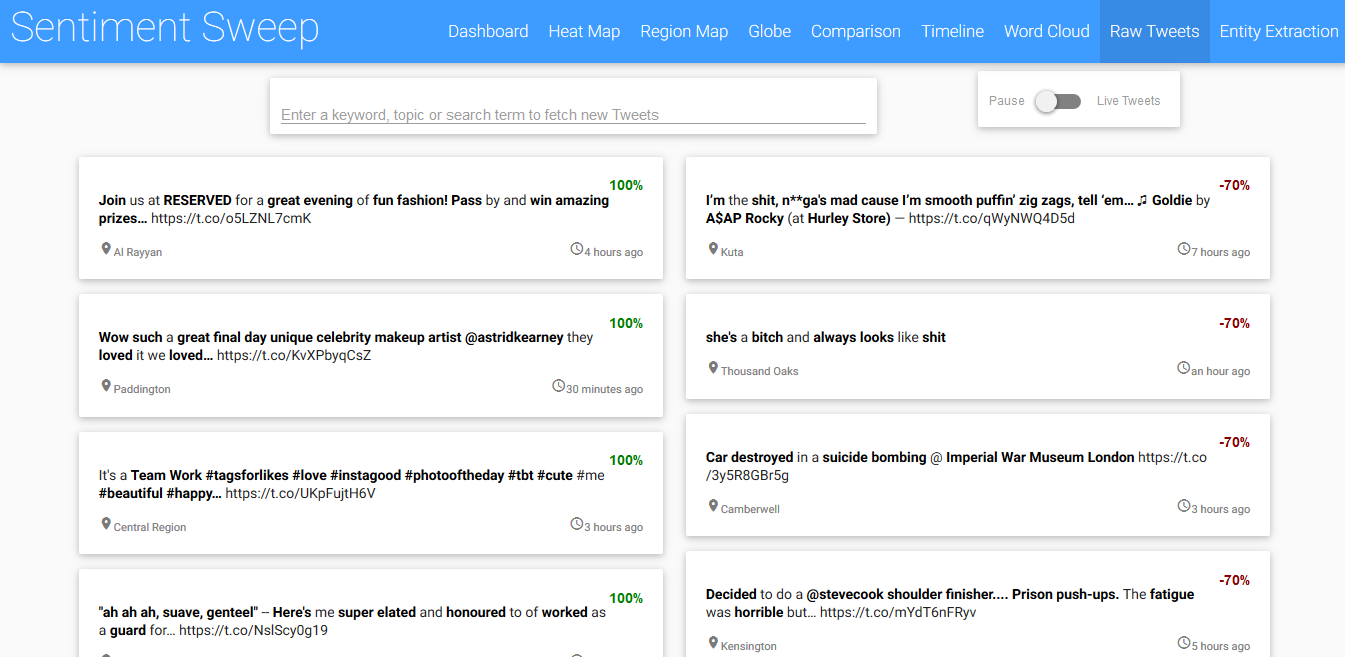Click the Sentiment Sweep logo title
1345x657 pixels.
165,29
